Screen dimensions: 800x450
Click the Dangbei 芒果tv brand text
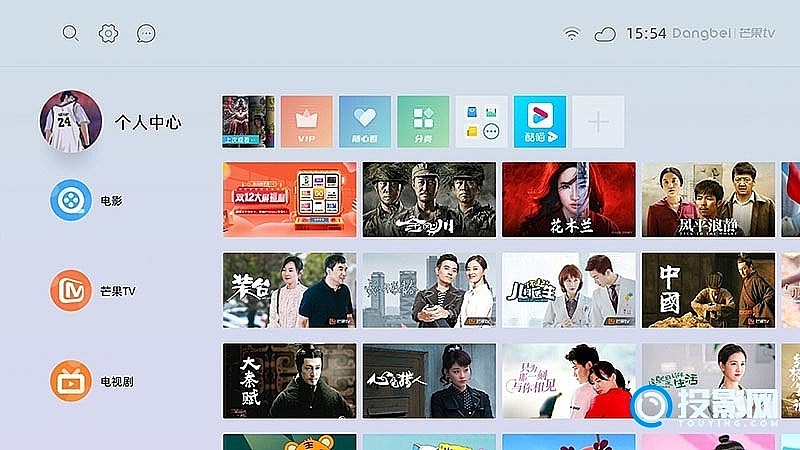[x=723, y=34]
